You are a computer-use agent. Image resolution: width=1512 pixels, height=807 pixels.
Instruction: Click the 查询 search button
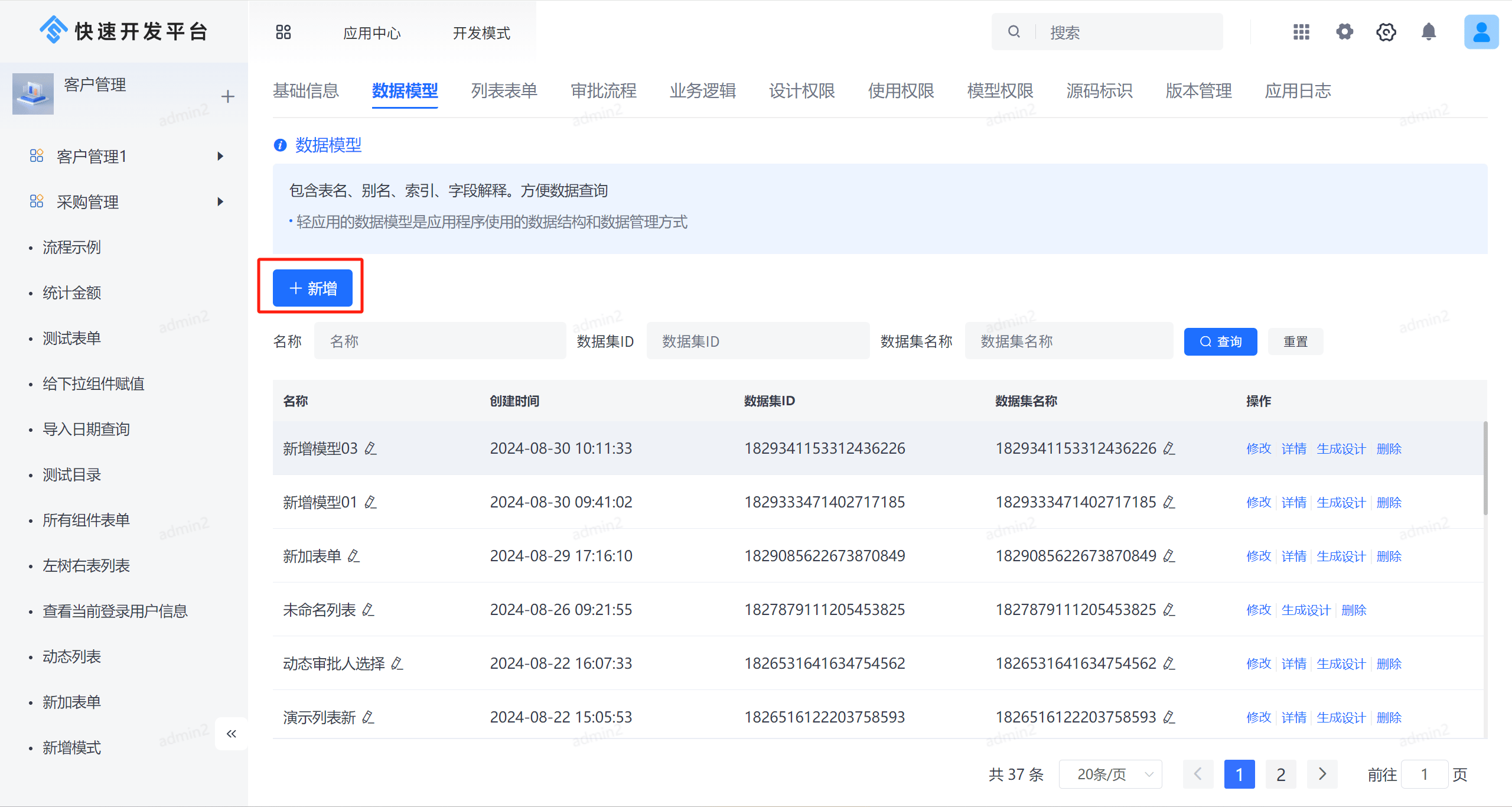pyautogui.click(x=1220, y=341)
